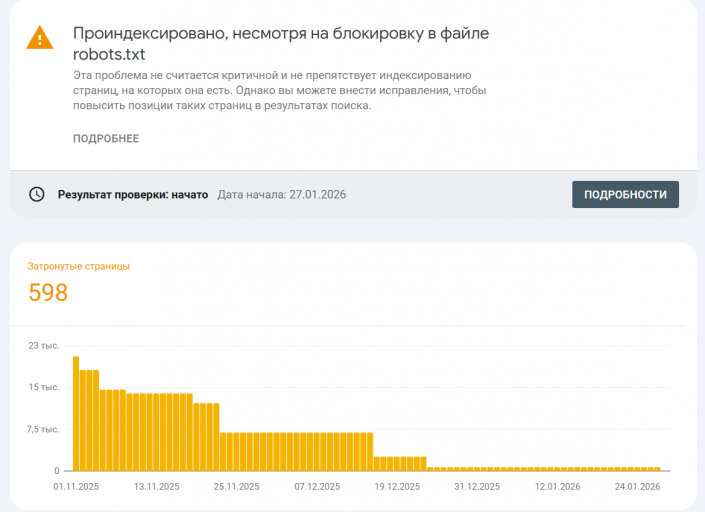Click the heading mentioning robots.txt

(281, 44)
